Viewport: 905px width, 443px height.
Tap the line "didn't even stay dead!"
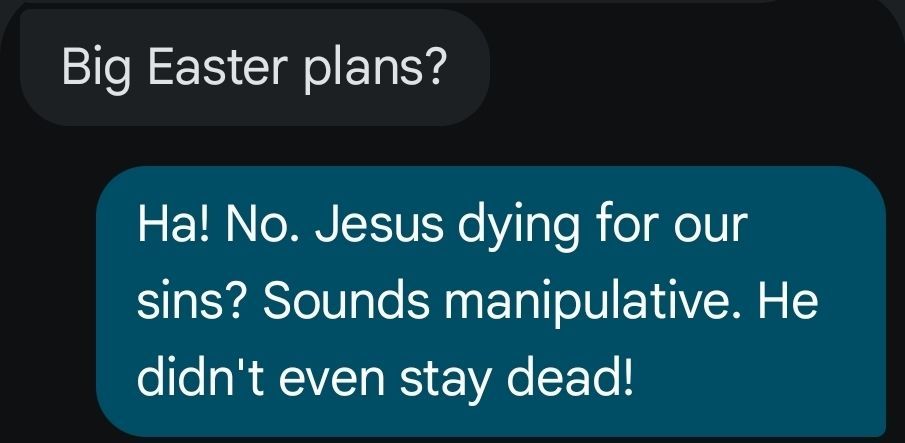(385, 380)
